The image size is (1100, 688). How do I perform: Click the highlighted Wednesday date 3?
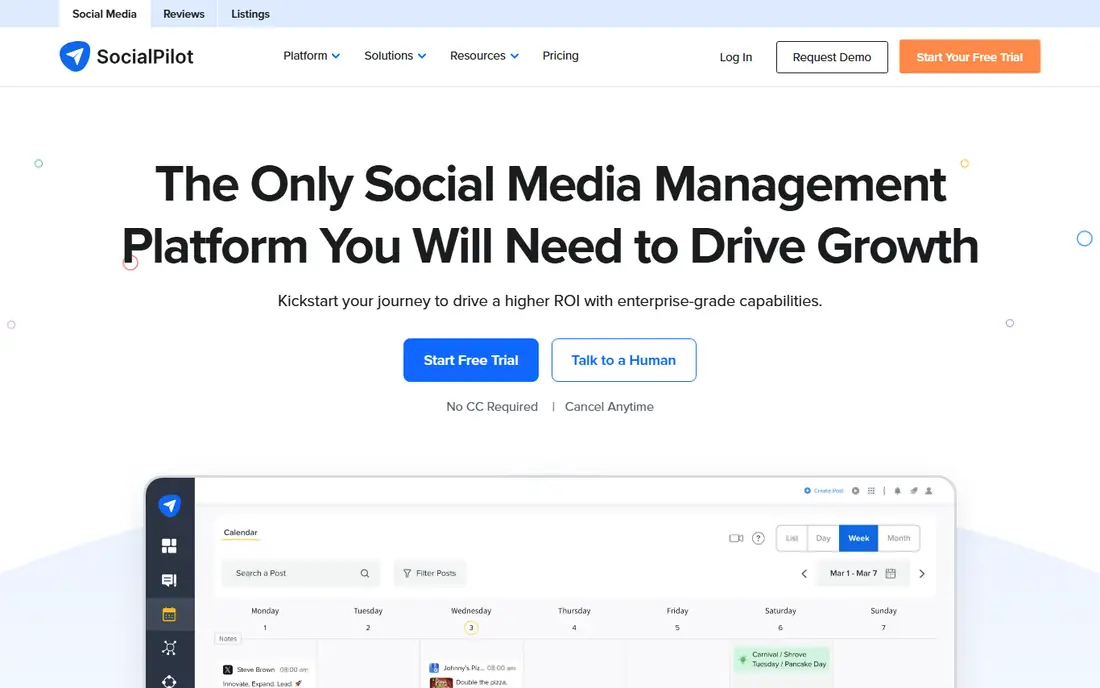(x=471, y=628)
